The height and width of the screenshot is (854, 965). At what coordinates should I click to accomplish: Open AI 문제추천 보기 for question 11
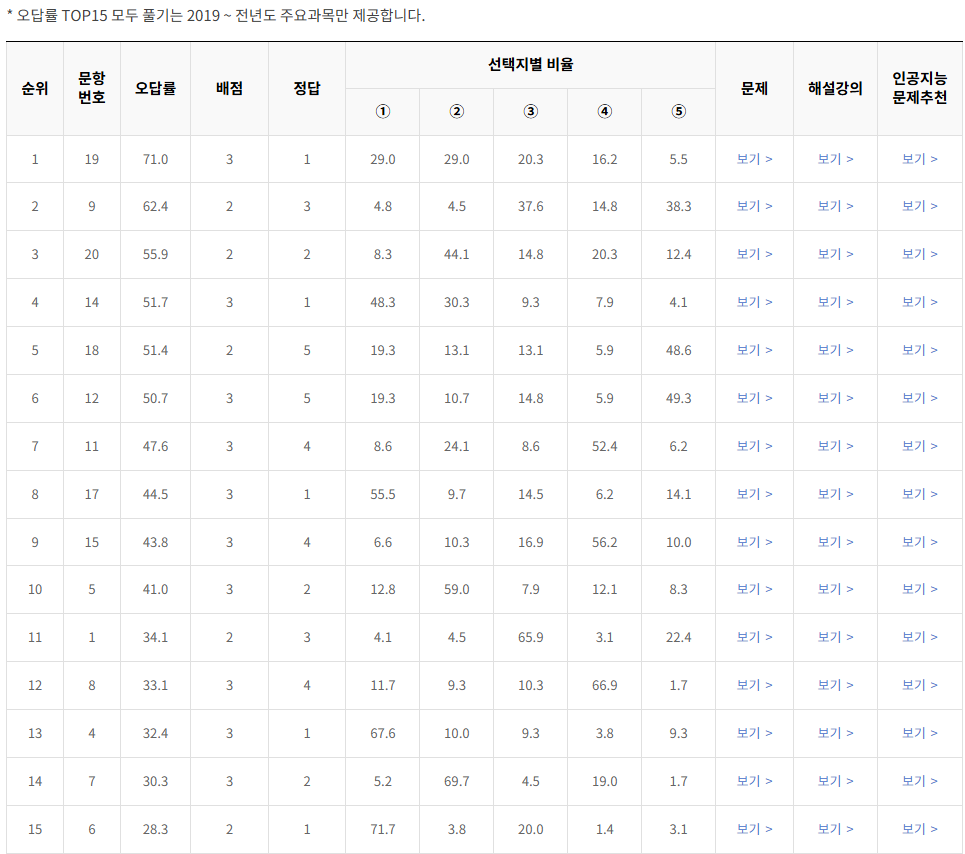tap(919, 446)
